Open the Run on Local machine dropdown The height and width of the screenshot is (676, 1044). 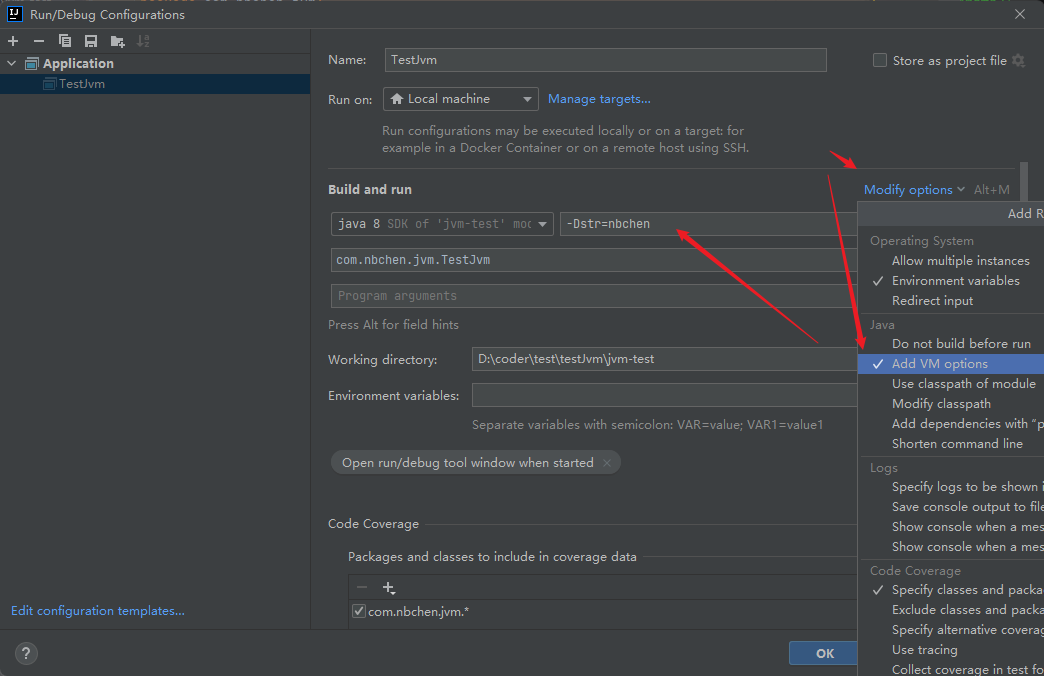coord(460,99)
